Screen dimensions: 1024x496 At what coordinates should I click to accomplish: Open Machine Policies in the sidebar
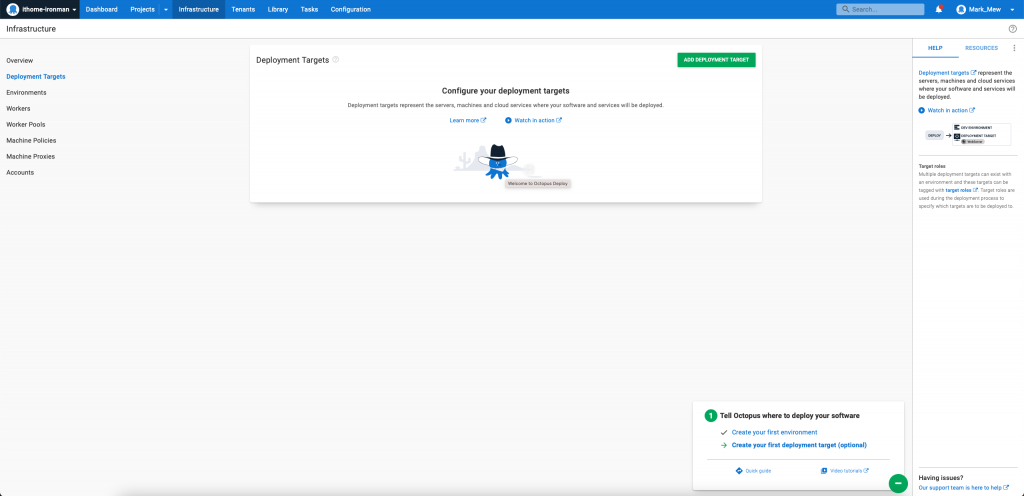click(31, 140)
